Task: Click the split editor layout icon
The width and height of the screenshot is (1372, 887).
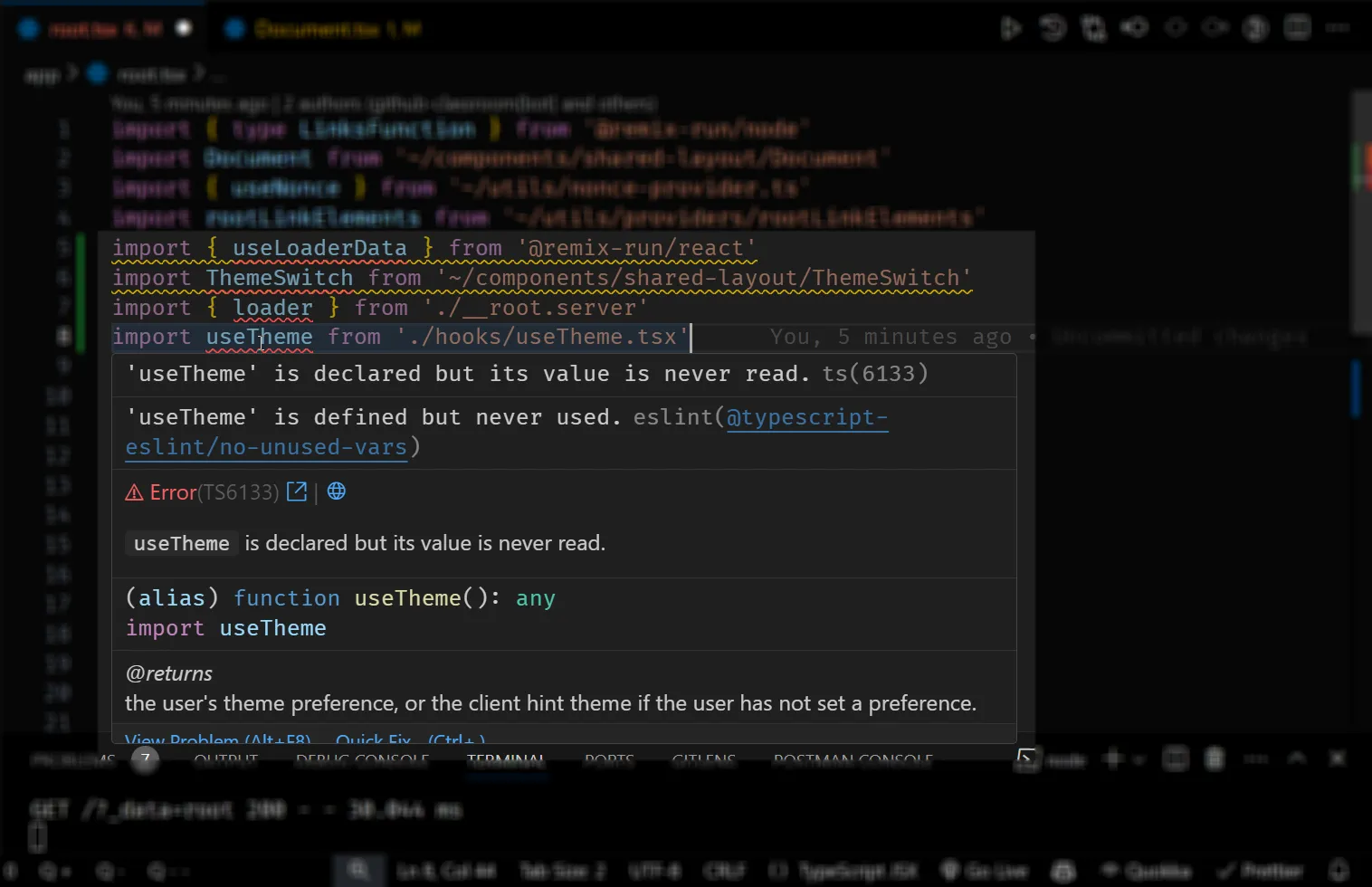Action: coord(1297,28)
